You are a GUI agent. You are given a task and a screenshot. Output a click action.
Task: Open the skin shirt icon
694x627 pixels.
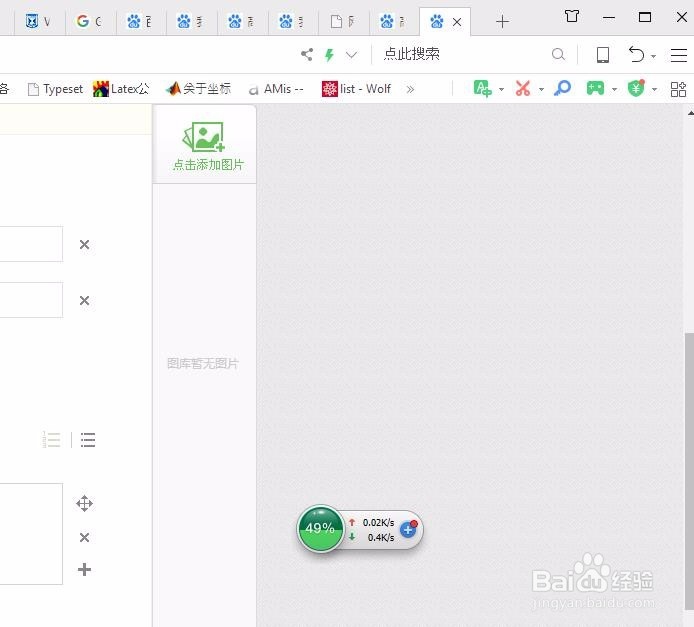click(572, 17)
